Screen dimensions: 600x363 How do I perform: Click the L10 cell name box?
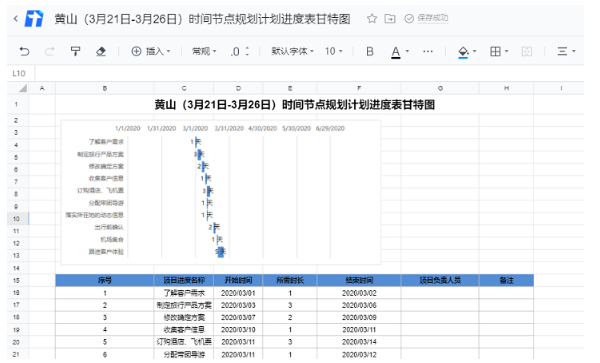tap(19, 73)
